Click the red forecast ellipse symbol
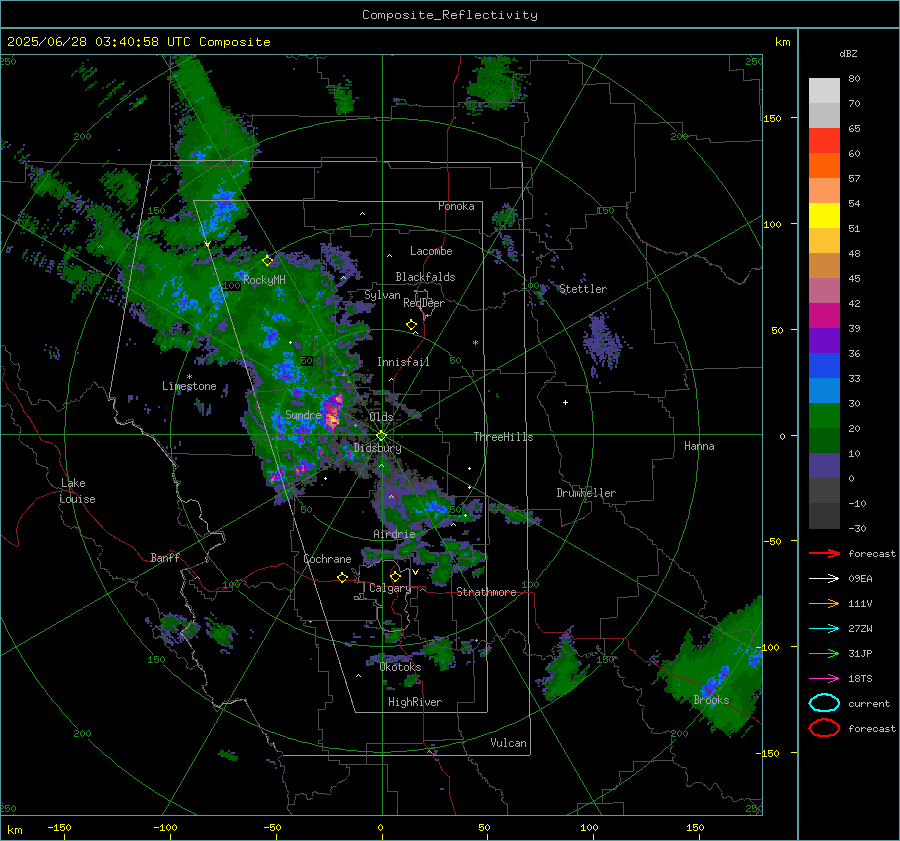 (824, 728)
